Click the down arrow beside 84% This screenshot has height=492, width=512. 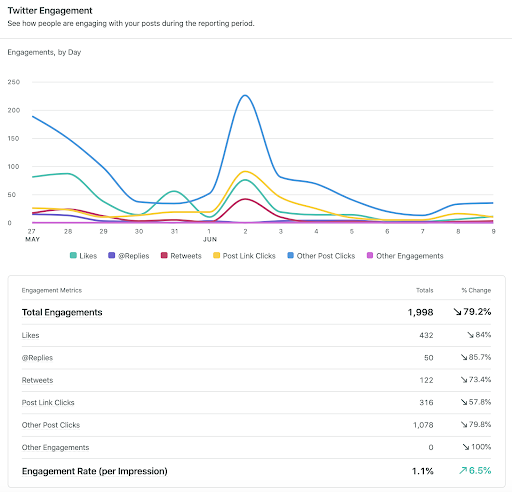[470, 335]
